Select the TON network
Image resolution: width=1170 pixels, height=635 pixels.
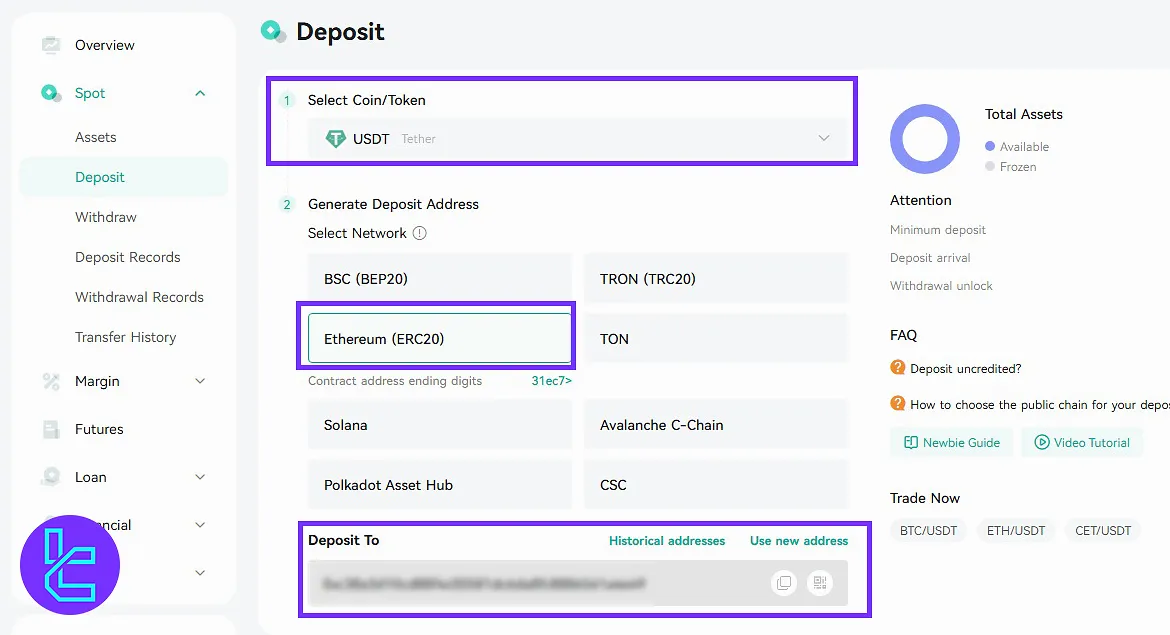point(716,339)
